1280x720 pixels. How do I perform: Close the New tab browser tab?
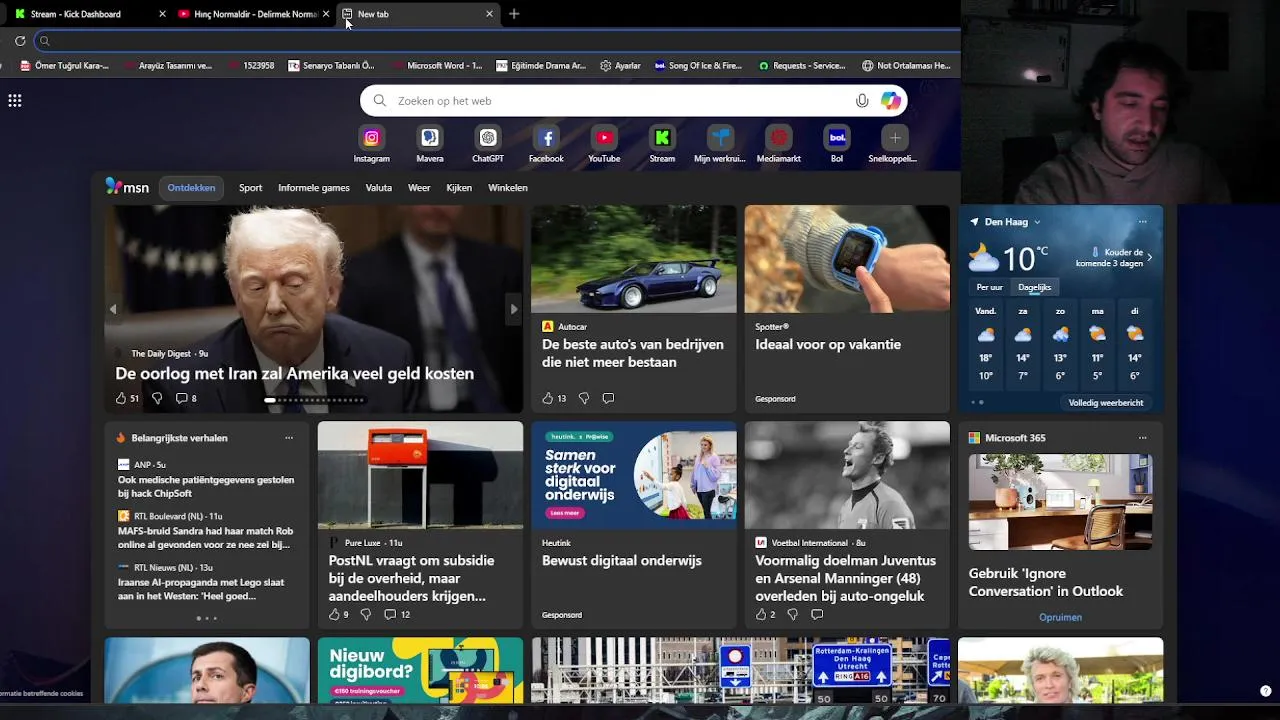click(489, 14)
